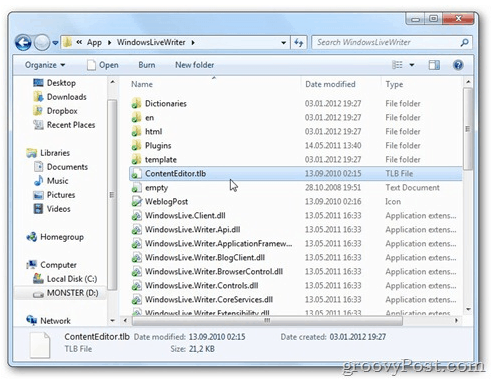Screen dimensions: 491x379
Task: Click the file list vertical scrollbar thumb
Action: [x=468, y=129]
